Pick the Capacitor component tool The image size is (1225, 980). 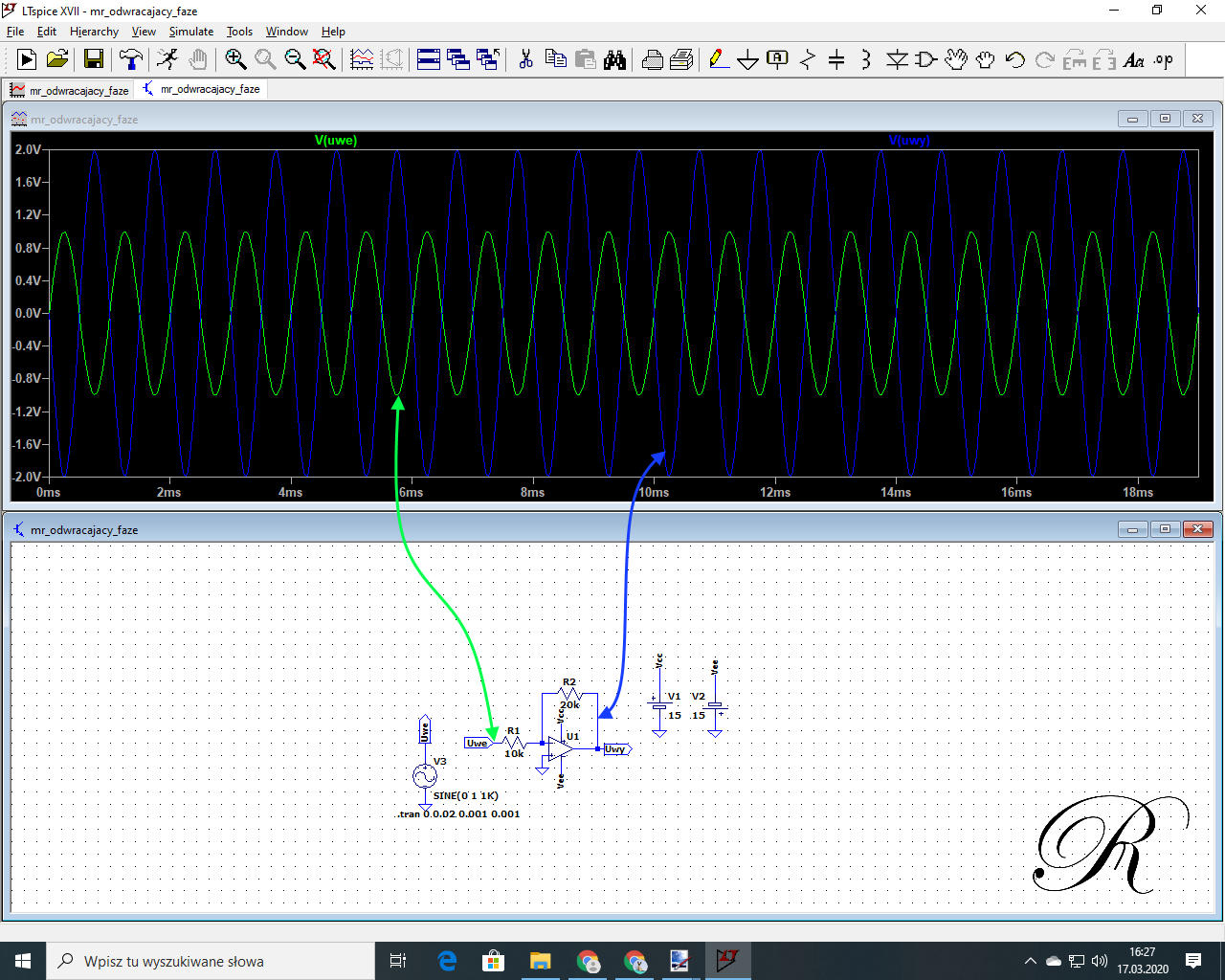coord(836,59)
